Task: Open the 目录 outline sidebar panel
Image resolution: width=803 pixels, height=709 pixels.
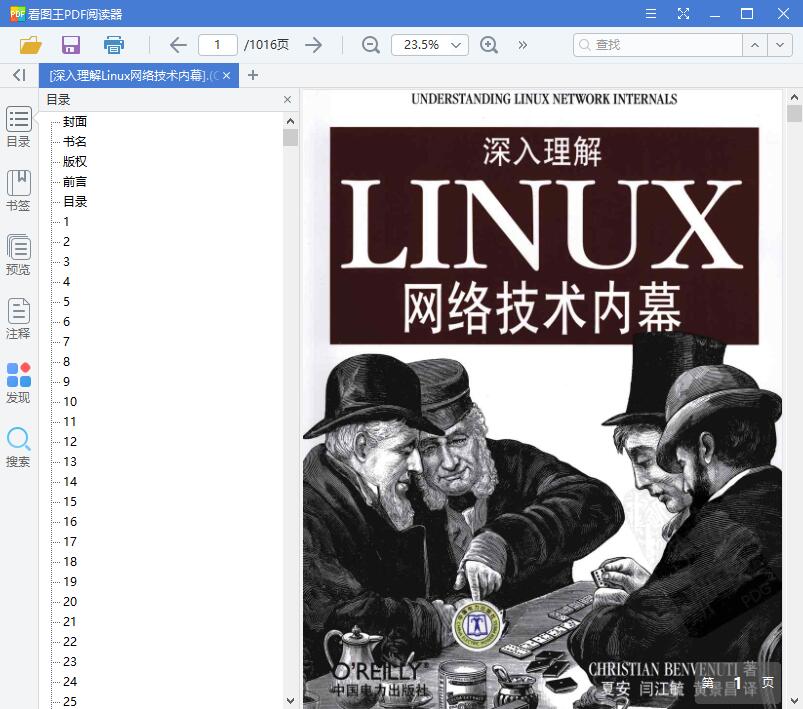Action: point(18,127)
